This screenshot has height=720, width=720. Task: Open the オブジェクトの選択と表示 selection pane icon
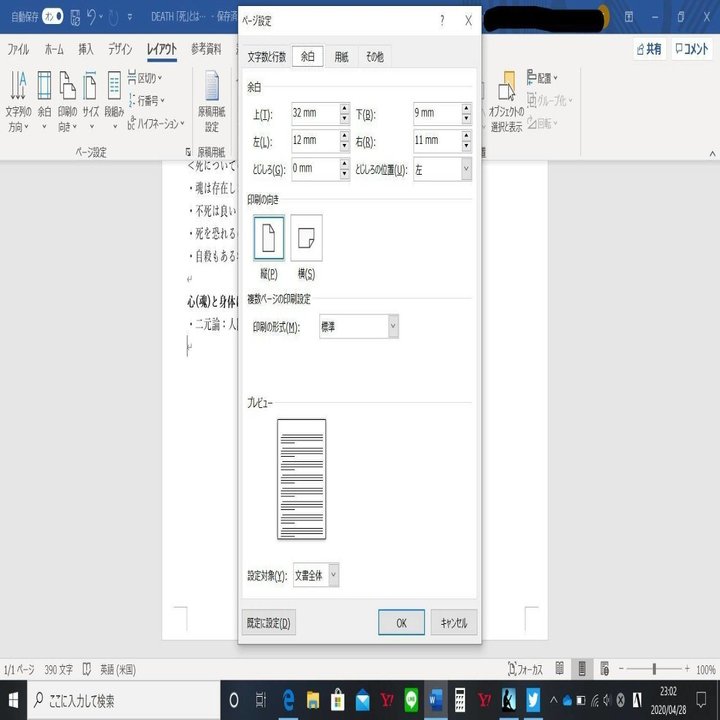click(506, 101)
